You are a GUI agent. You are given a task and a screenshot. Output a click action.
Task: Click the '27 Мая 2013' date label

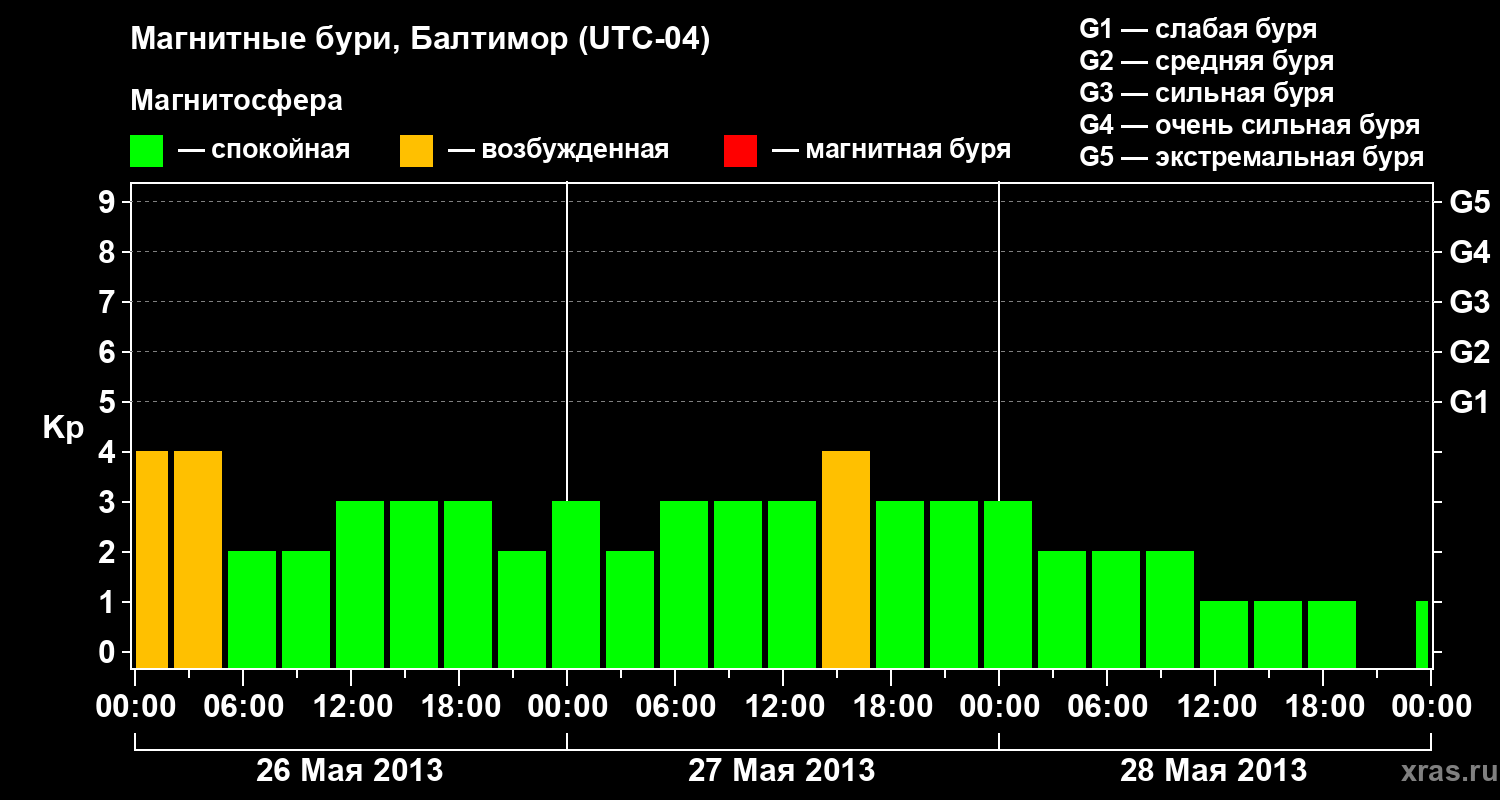782,771
